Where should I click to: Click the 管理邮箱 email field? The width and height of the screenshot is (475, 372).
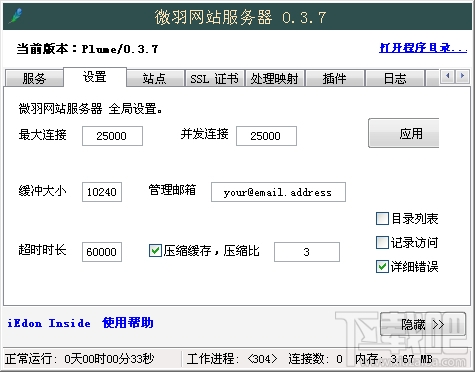(x=278, y=192)
